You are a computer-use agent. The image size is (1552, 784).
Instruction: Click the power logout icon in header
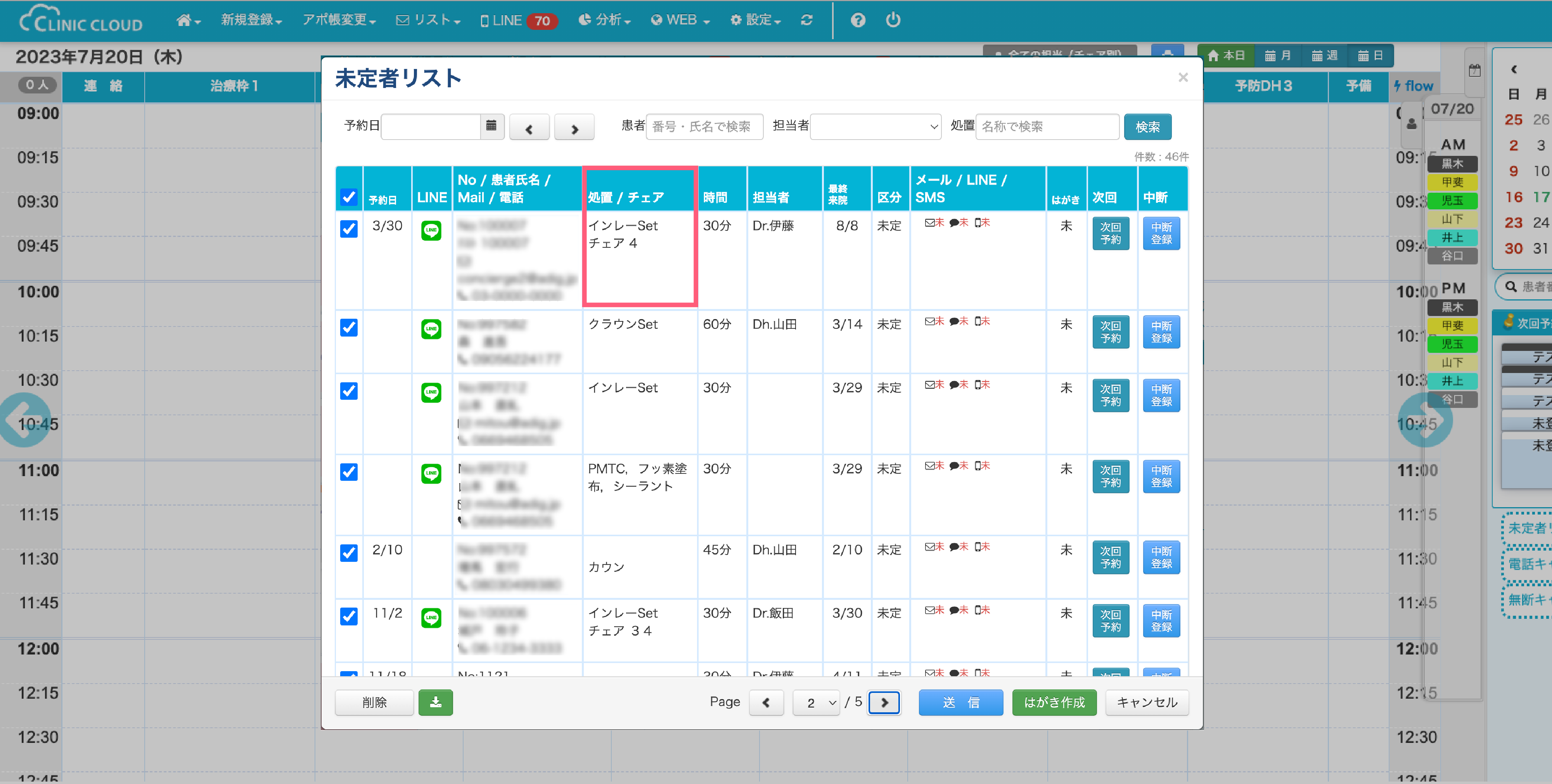pyautogui.click(x=893, y=20)
